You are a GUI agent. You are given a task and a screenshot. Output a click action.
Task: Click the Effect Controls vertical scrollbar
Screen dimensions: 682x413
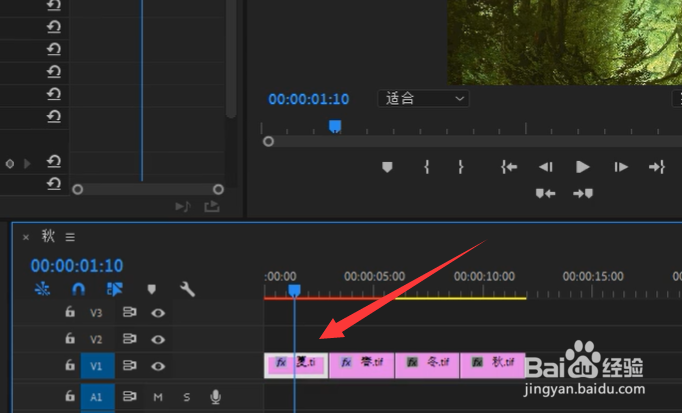pos(231,59)
